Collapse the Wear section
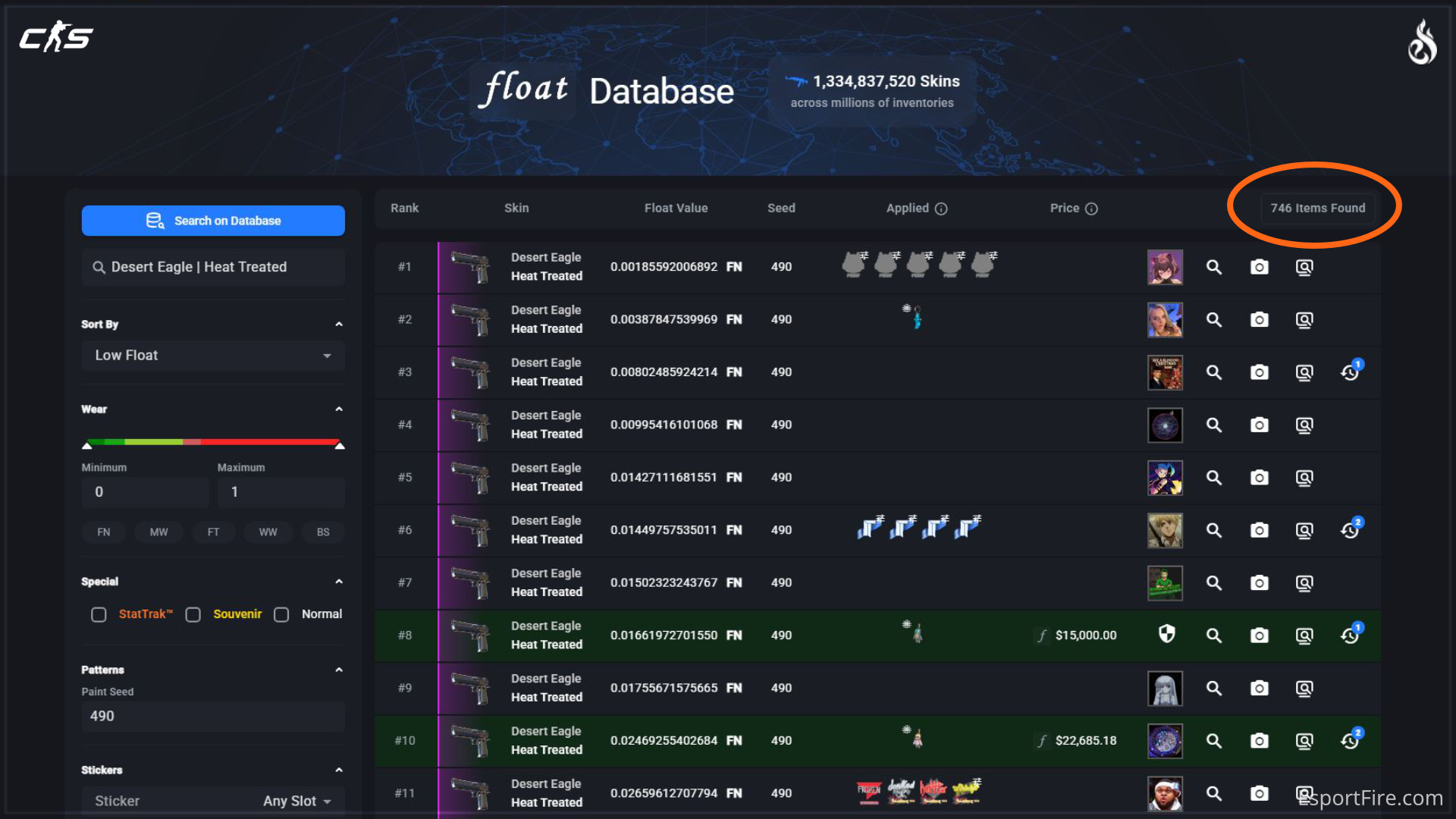This screenshot has height=819, width=1456. (x=339, y=409)
